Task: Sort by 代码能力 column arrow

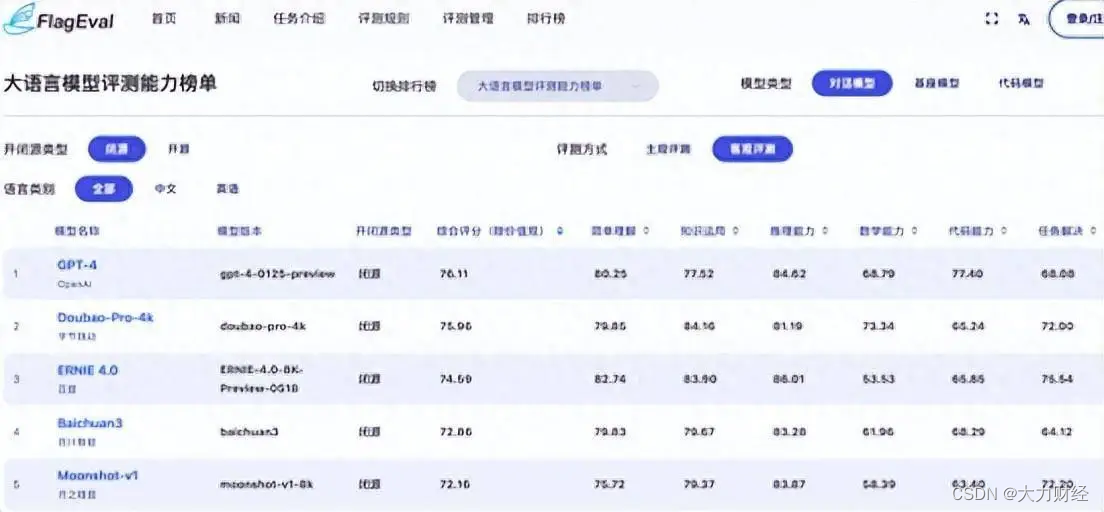Action: click(1003, 231)
